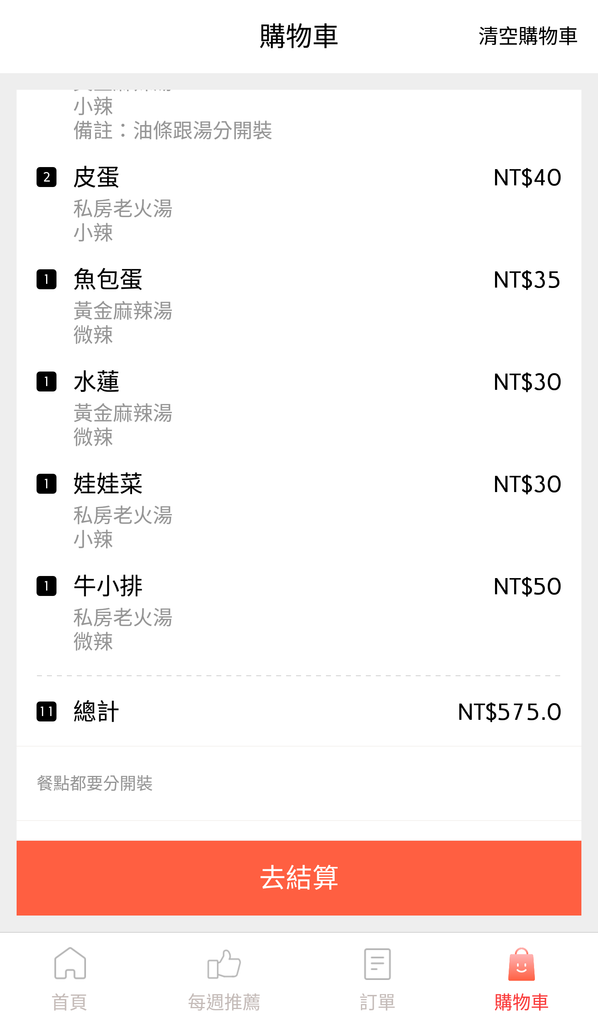Viewport: 598px width, 1024px height.
Task: Edit the 餐點都要分開裝 note field
Action: coord(299,783)
